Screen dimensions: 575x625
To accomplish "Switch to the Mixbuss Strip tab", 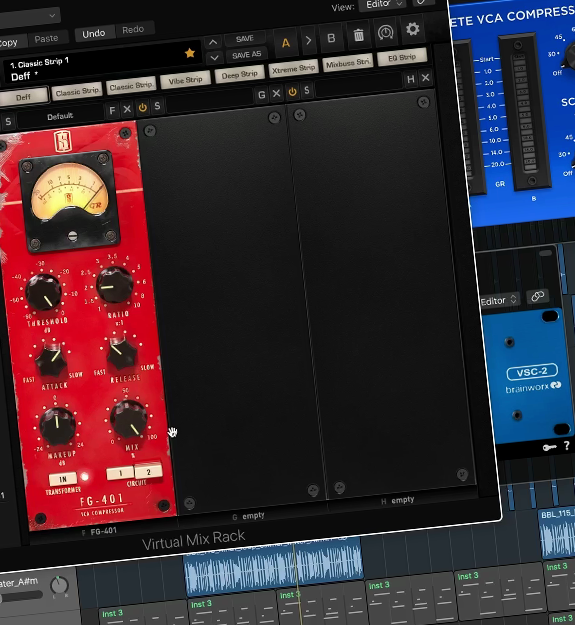I will click(347, 63).
